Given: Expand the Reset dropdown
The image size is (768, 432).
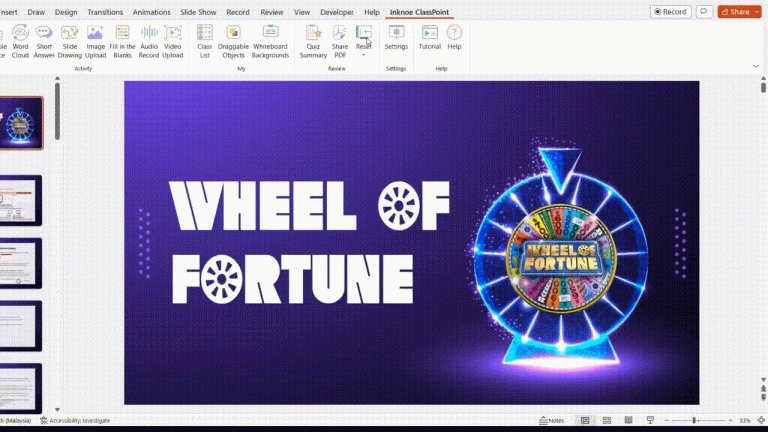Looking at the screenshot, I should tap(364, 54).
